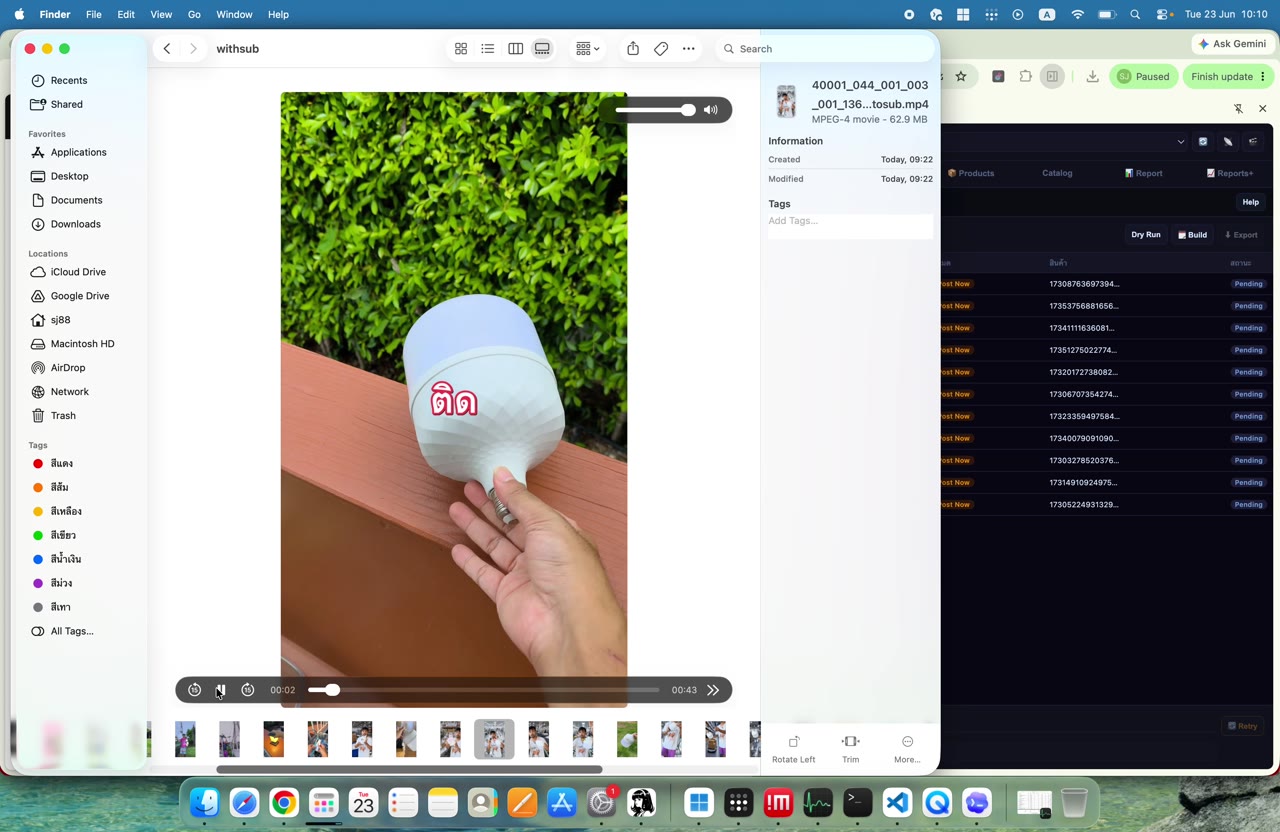This screenshot has width=1280, height=832.
Task: Switch Finder to column view
Action: point(515,48)
